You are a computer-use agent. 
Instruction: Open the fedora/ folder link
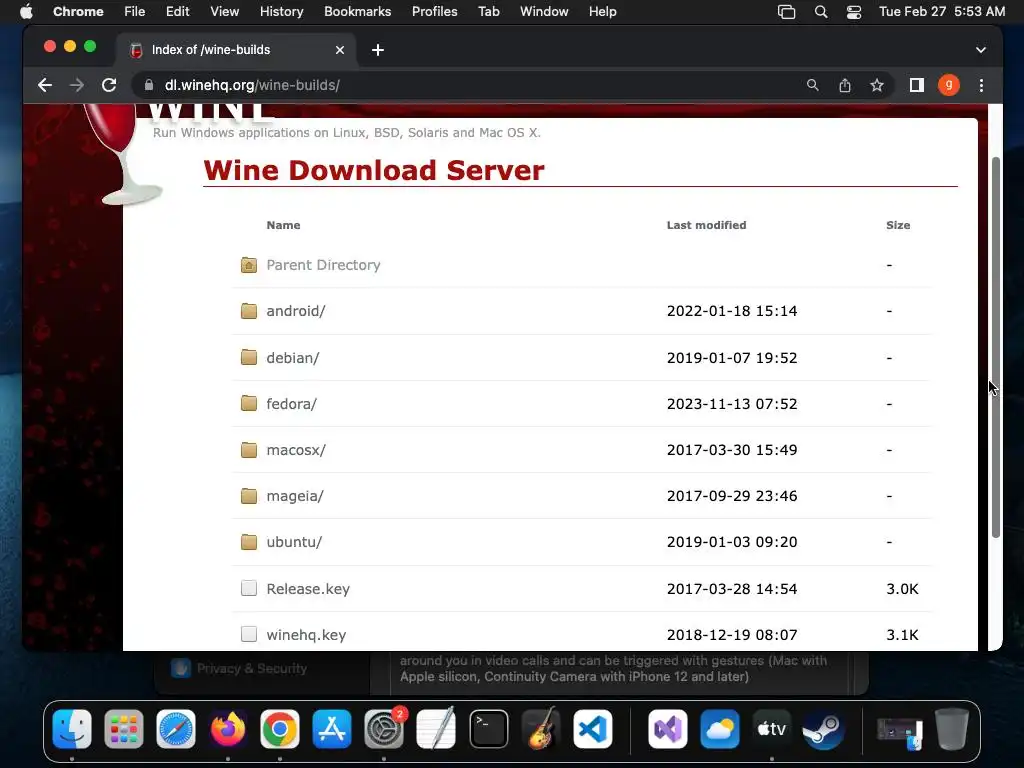291,404
